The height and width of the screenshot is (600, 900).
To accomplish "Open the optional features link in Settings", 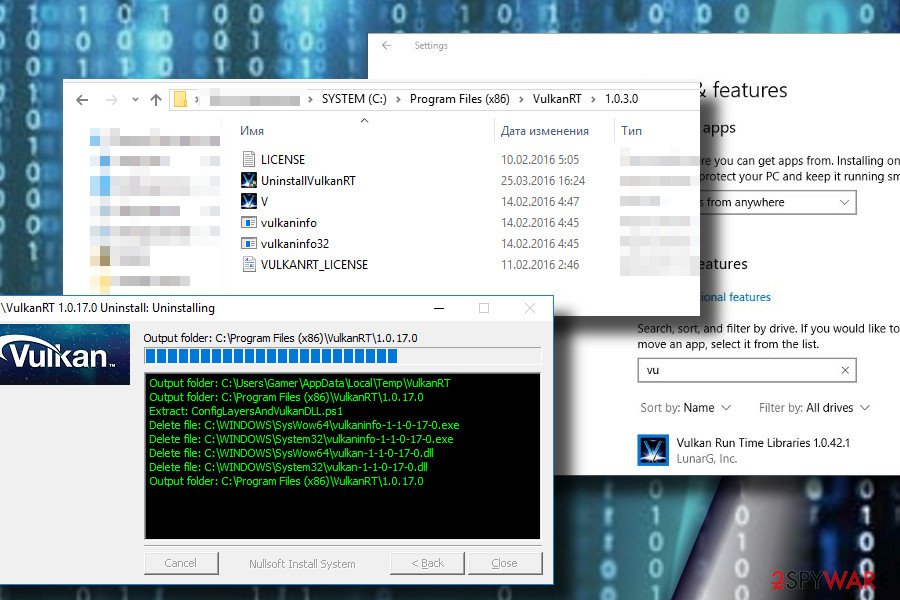I will click(x=735, y=297).
